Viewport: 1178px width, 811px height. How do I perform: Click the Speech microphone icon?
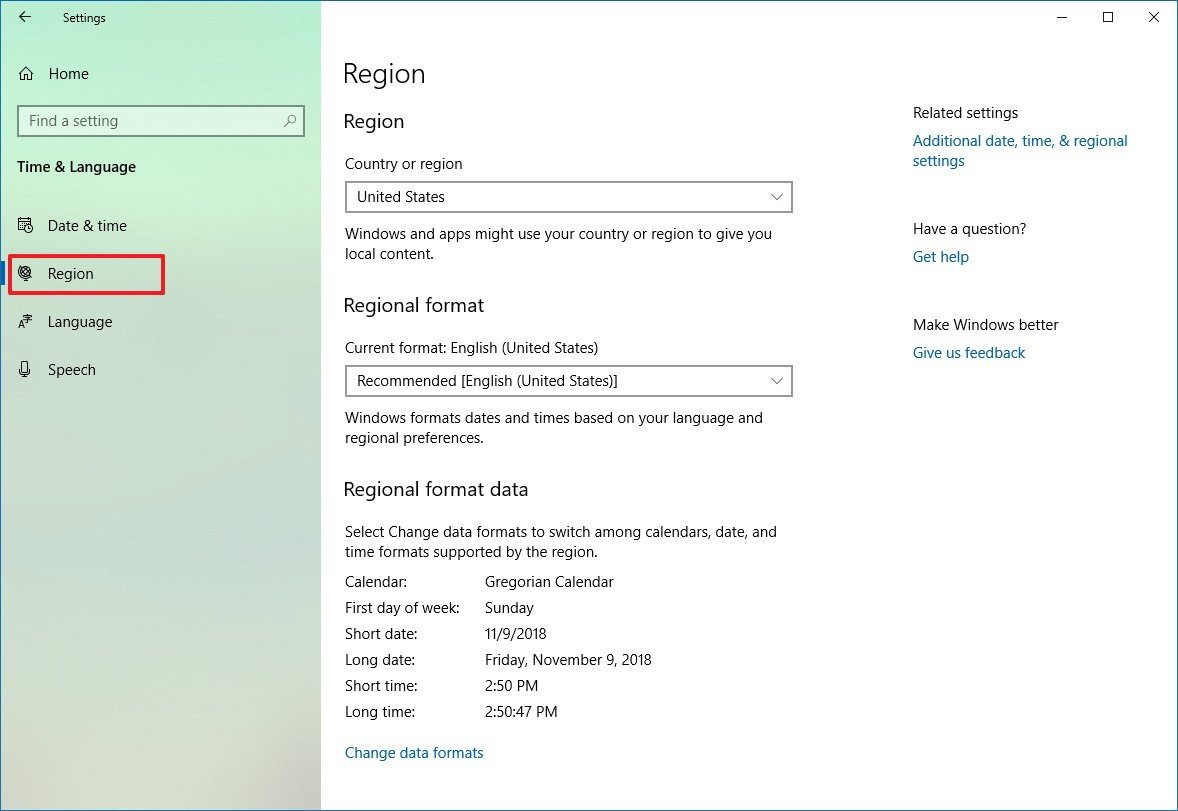[x=26, y=369]
